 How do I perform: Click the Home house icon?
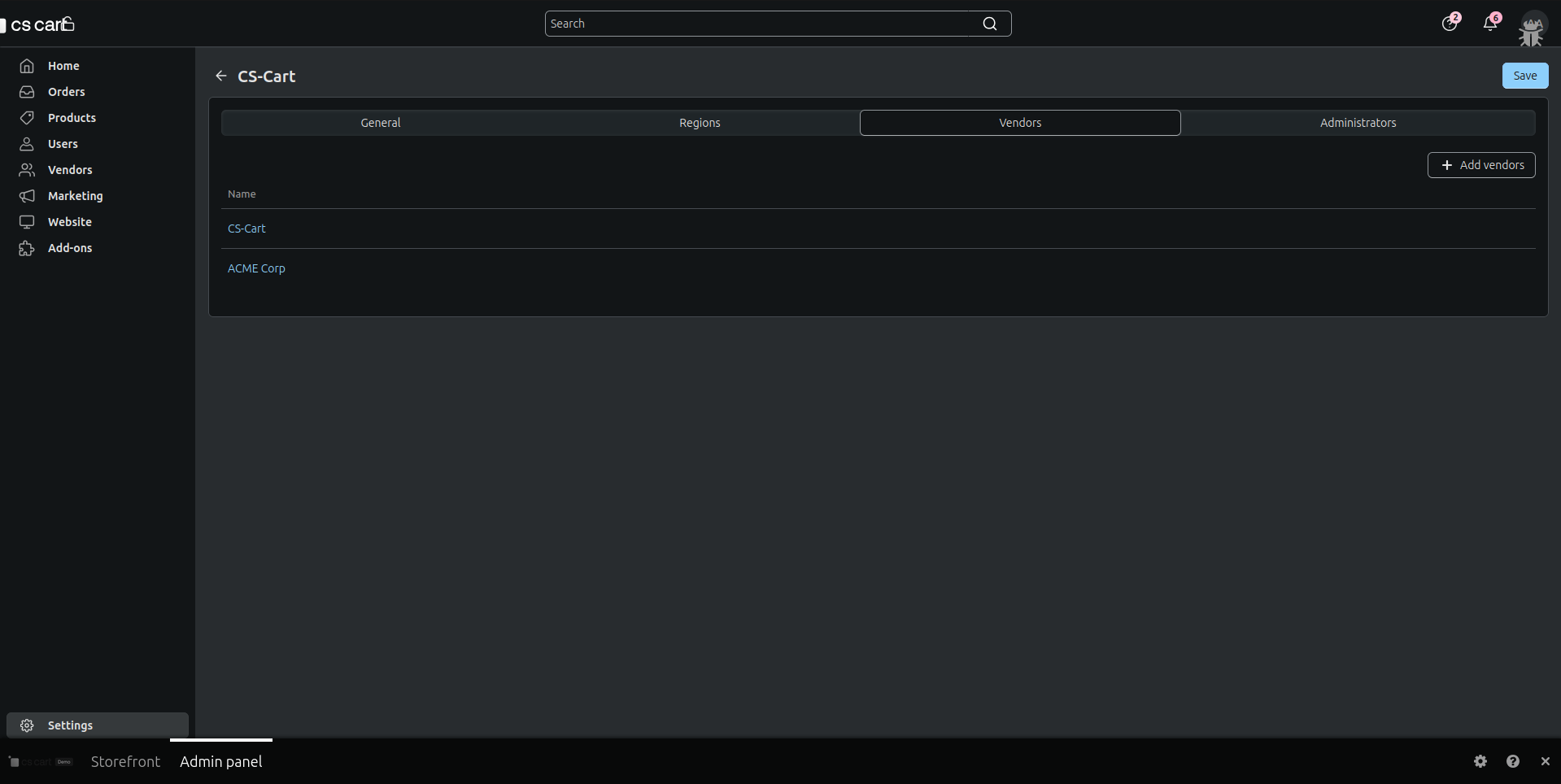27,66
